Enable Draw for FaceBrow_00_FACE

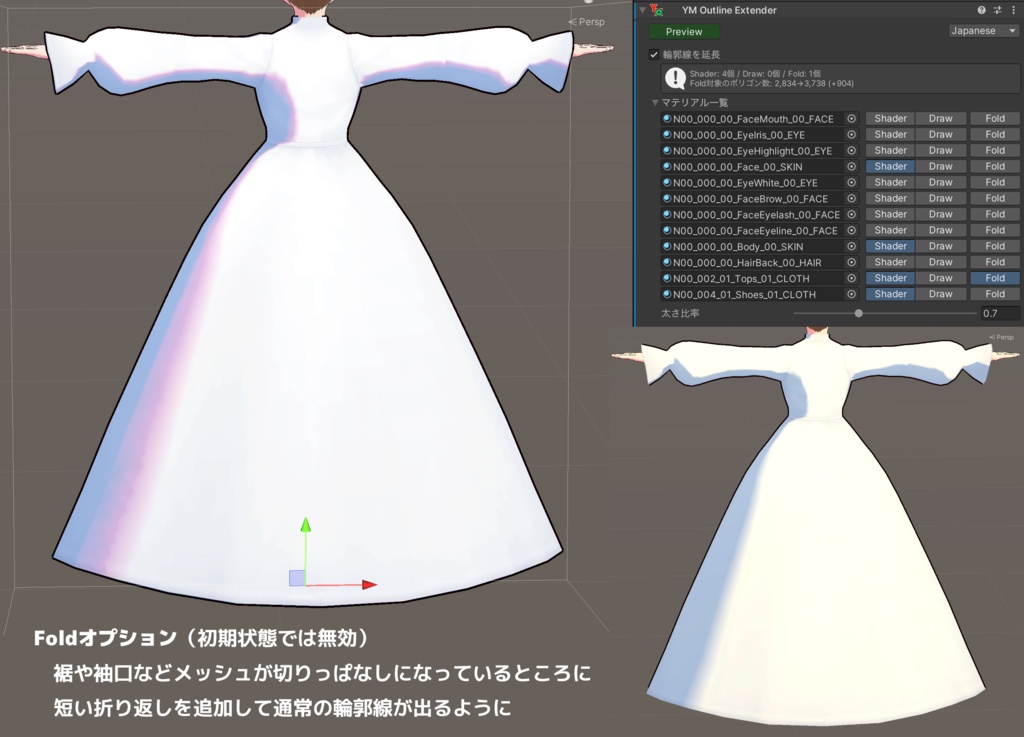coord(940,198)
